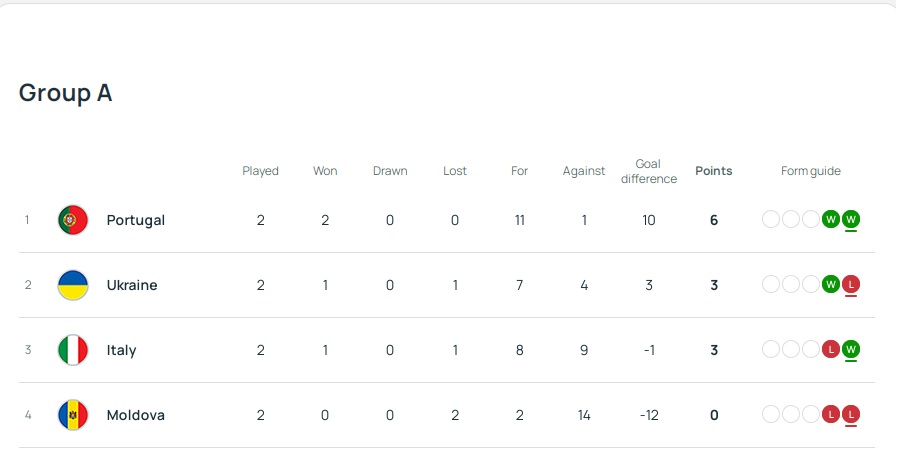Click Ukraine's green win form badge
The width and height of the screenshot is (898, 450).
click(x=830, y=284)
